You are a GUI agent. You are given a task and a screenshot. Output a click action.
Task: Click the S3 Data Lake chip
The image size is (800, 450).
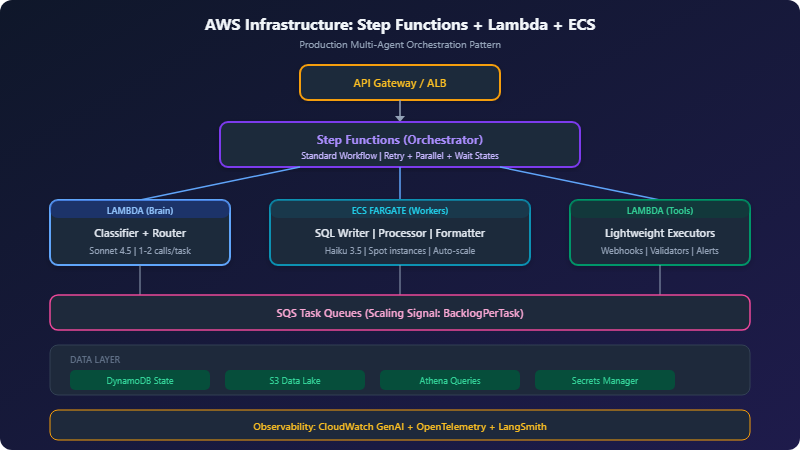[x=295, y=381]
